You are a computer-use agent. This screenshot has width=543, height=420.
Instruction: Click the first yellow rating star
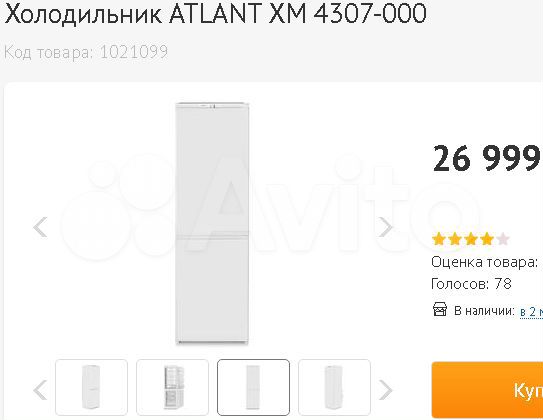coord(439,239)
